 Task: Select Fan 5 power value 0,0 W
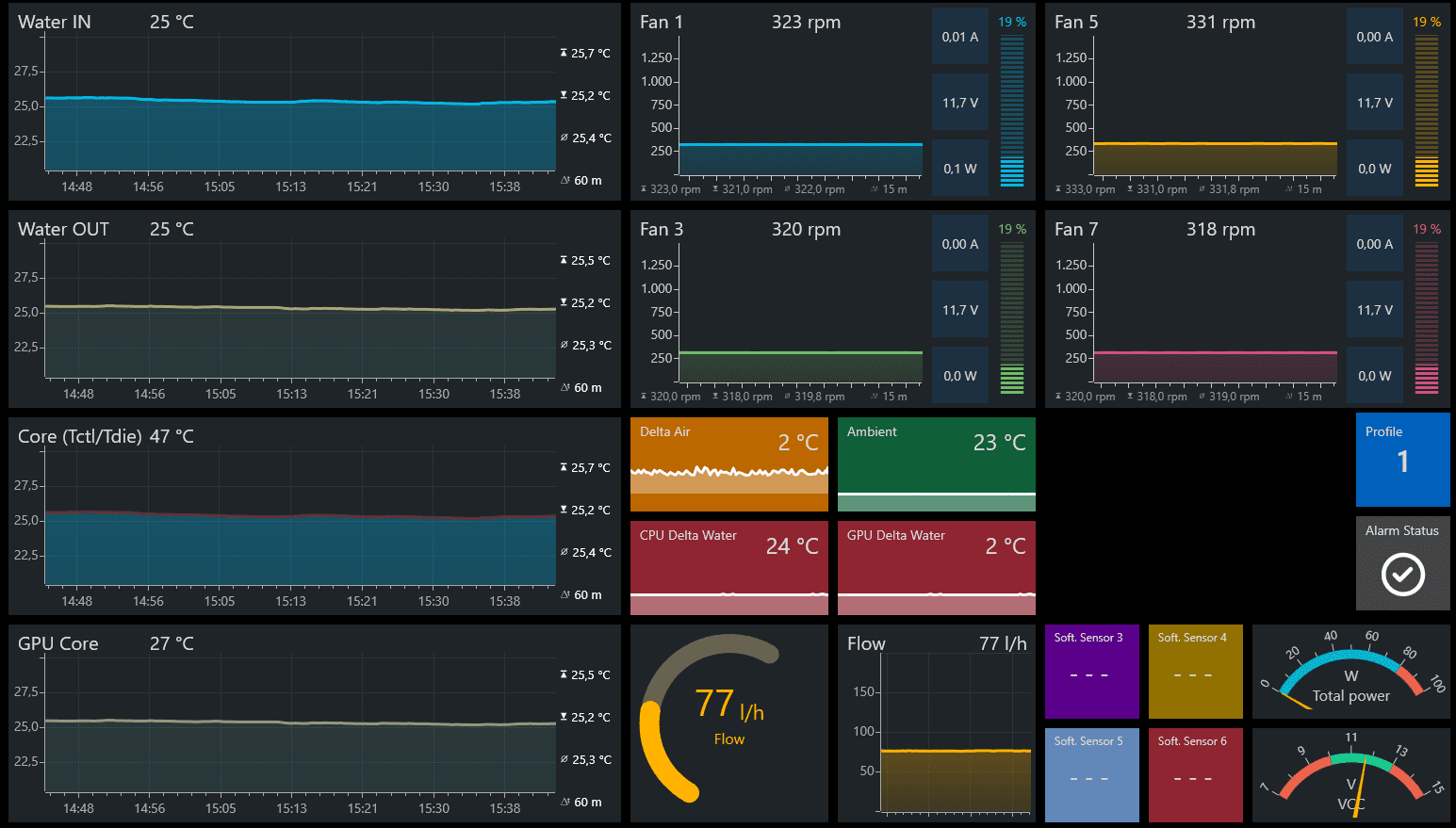(x=1375, y=169)
